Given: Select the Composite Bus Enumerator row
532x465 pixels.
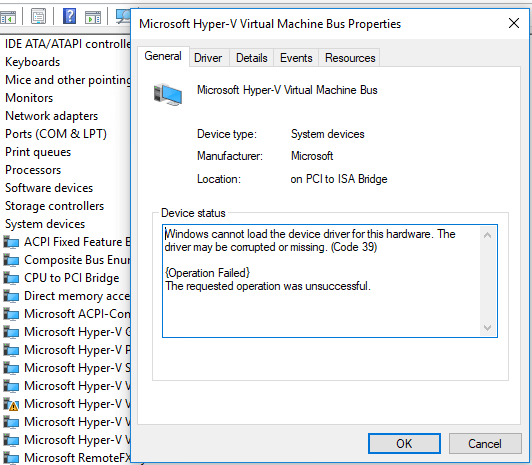Looking at the screenshot, I should [66, 260].
